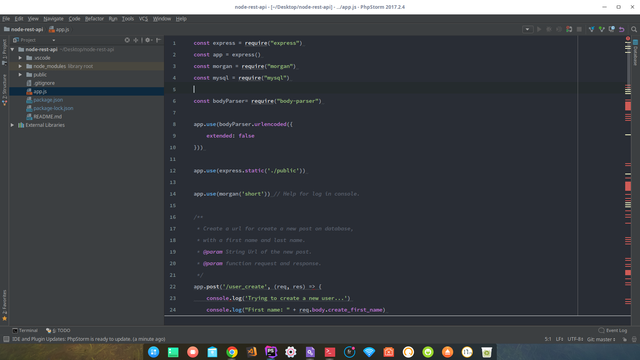Open the Tools menu
The height and width of the screenshot is (360, 640).
tap(128, 19)
